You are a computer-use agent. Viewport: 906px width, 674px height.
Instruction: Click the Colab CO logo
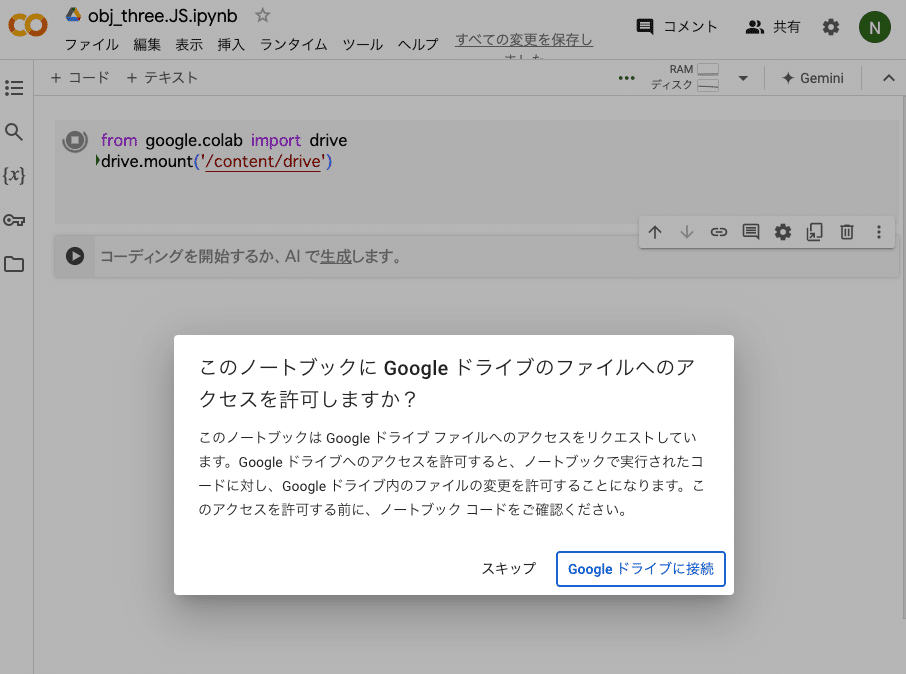click(x=28, y=26)
